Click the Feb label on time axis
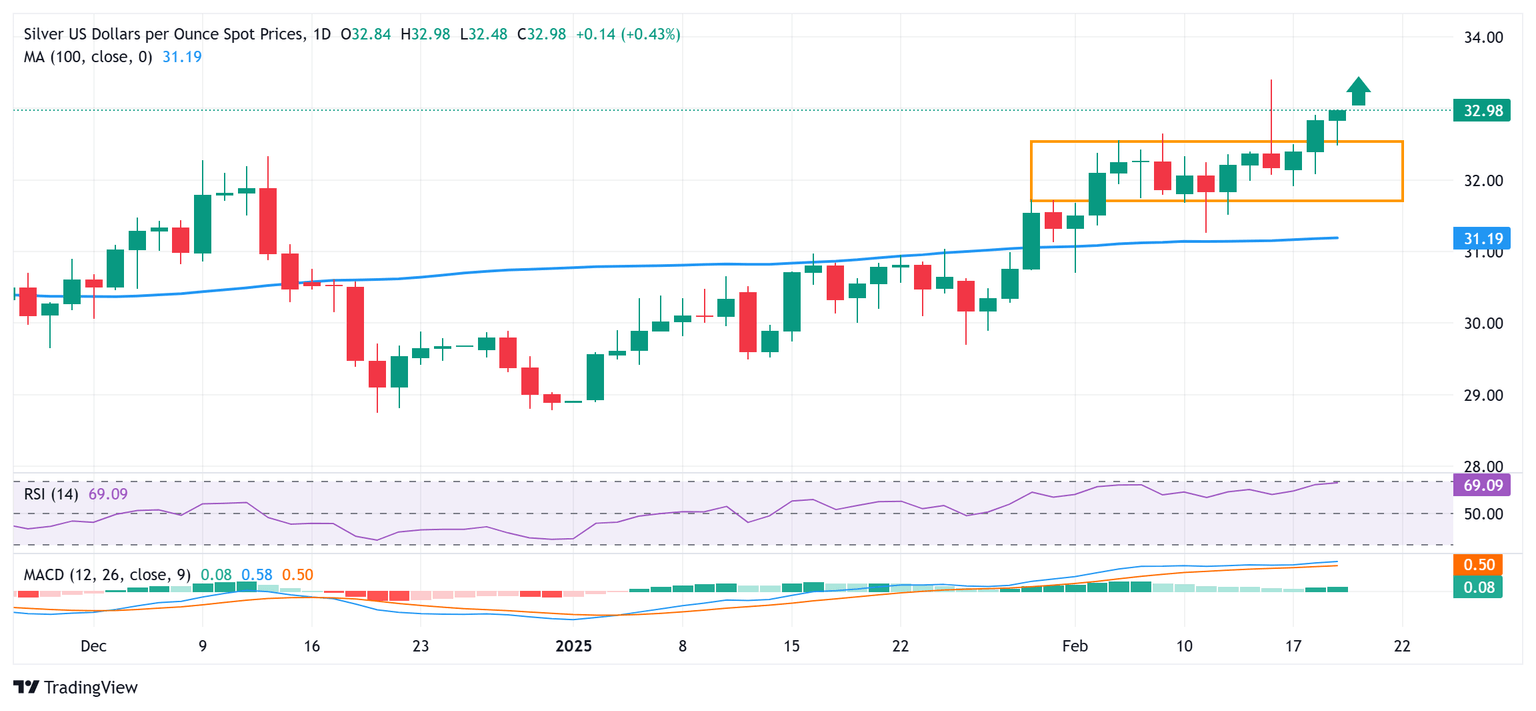 pos(1073,646)
